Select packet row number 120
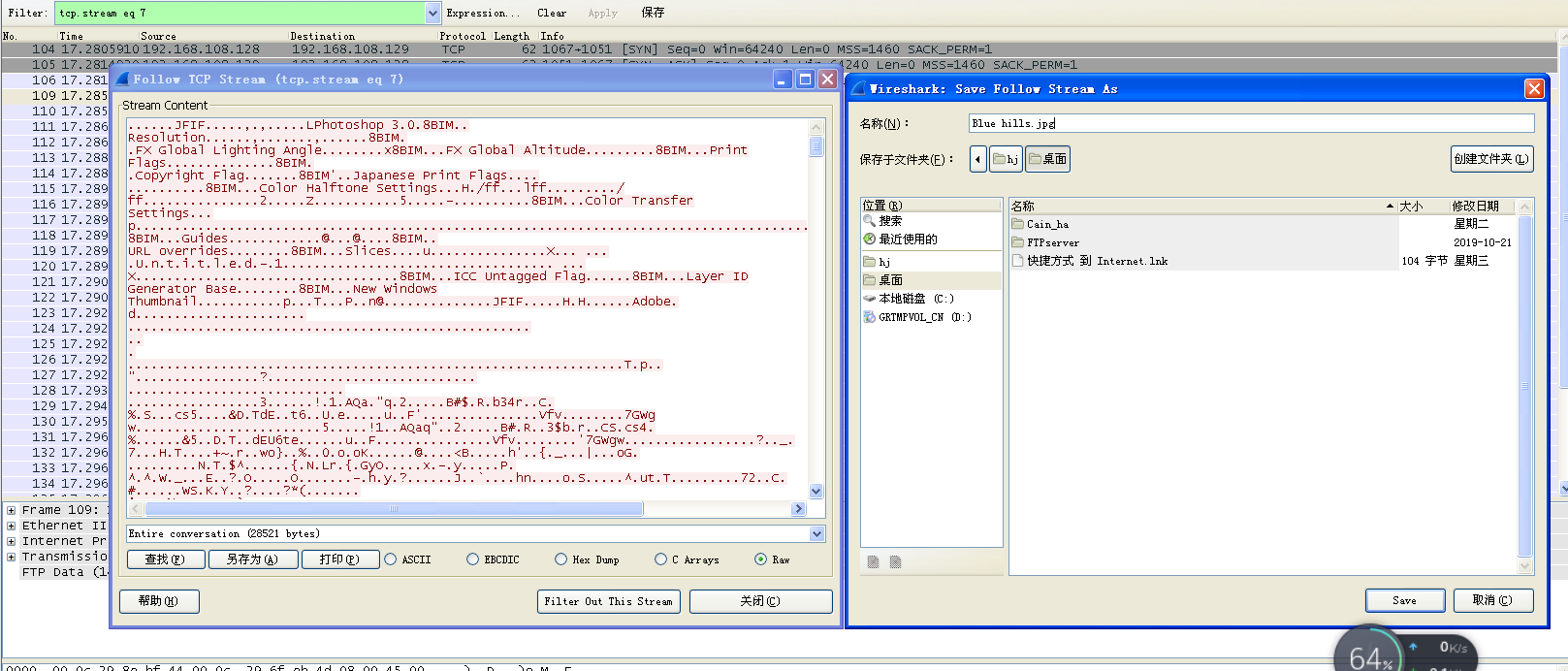This screenshot has height=671, width=1568. point(55,266)
